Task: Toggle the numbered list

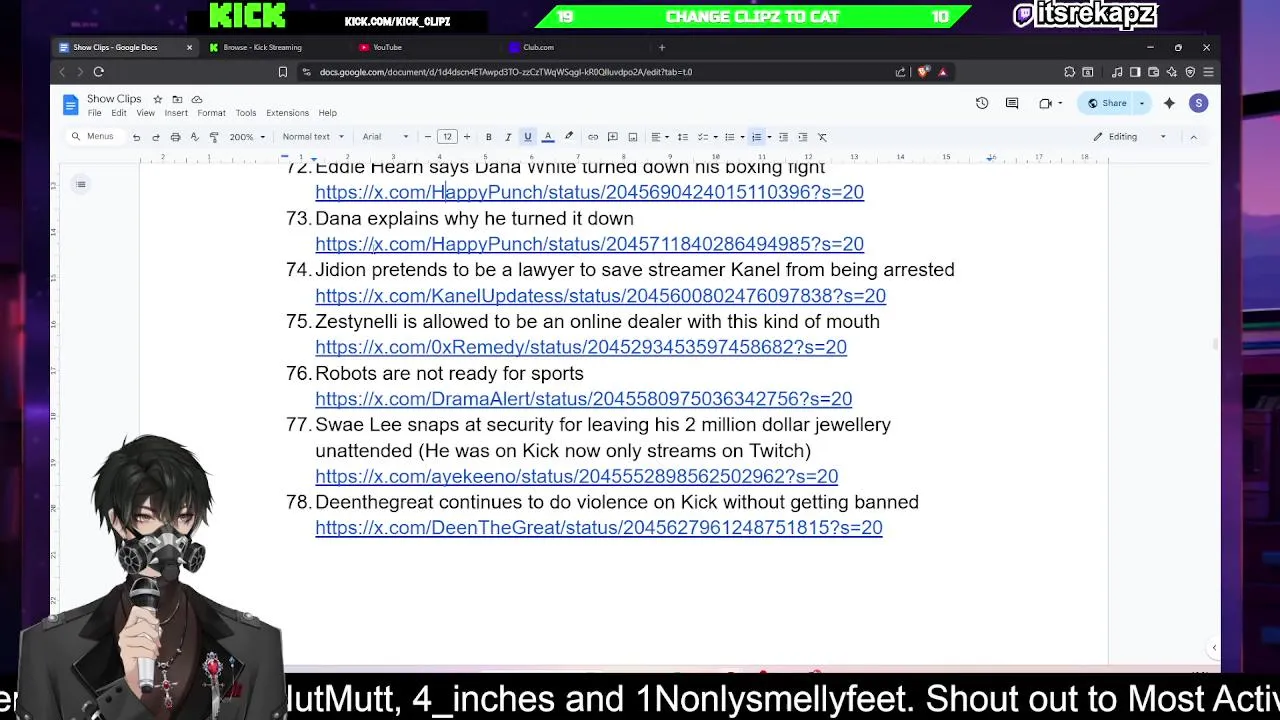Action: coord(757,137)
